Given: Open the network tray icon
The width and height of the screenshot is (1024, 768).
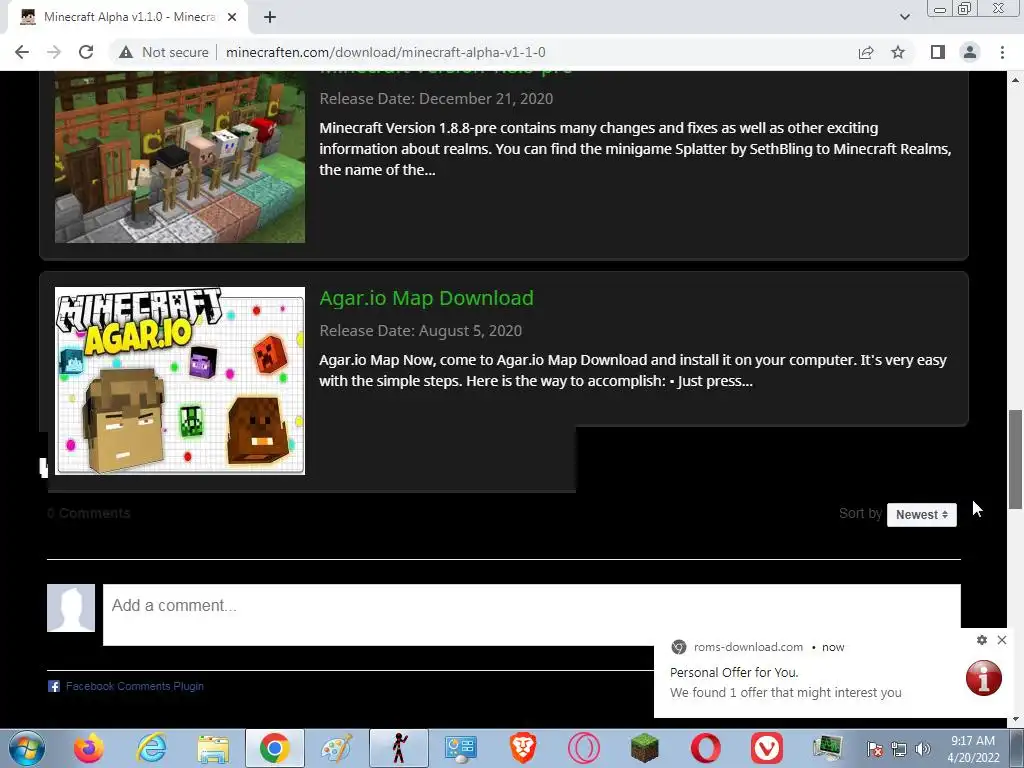Looking at the screenshot, I should [x=899, y=749].
